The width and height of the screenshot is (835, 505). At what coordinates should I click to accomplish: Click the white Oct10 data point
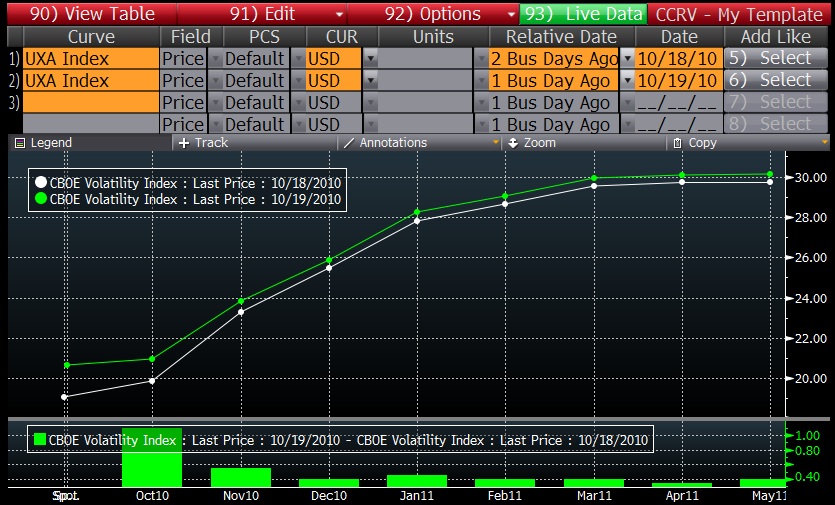pos(152,381)
